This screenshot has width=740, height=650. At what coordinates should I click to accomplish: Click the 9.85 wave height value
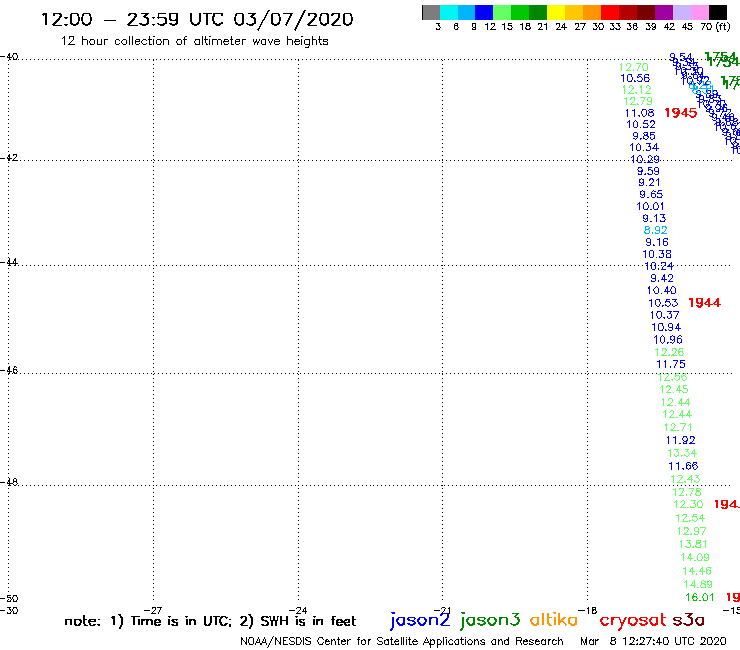[644, 136]
